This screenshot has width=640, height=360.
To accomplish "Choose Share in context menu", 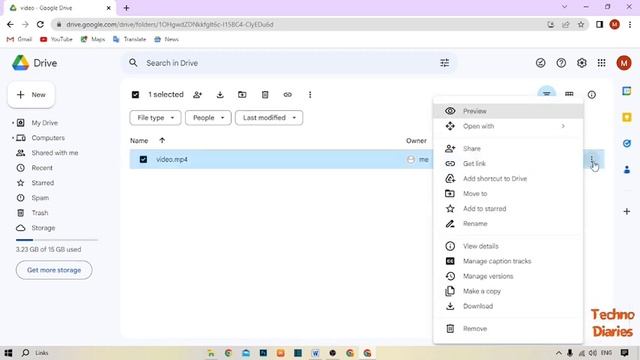I will 508,149.
